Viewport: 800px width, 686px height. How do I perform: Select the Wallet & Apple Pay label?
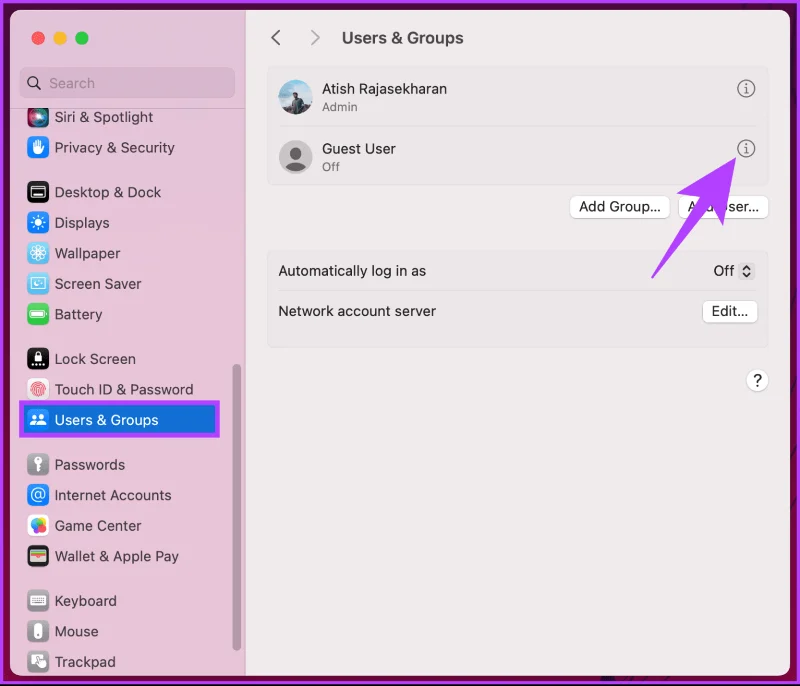pyautogui.click(x=117, y=556)
